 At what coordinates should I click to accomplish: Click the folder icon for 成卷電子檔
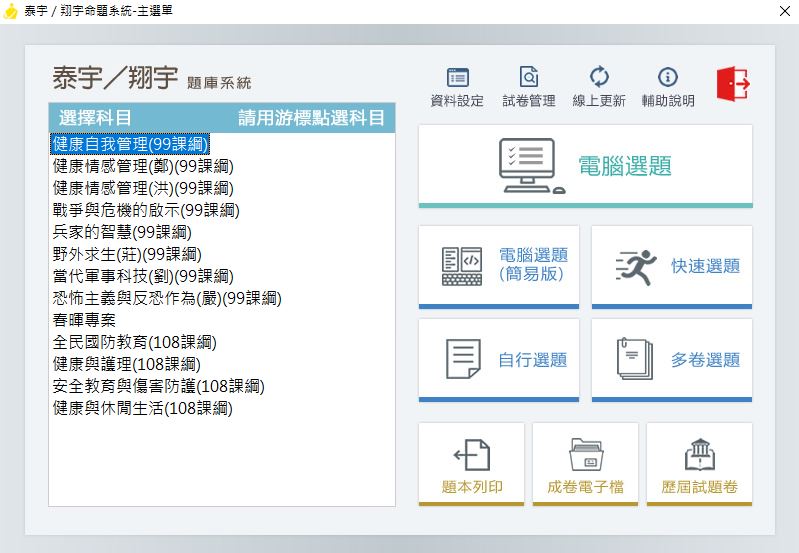pos(586,455)
